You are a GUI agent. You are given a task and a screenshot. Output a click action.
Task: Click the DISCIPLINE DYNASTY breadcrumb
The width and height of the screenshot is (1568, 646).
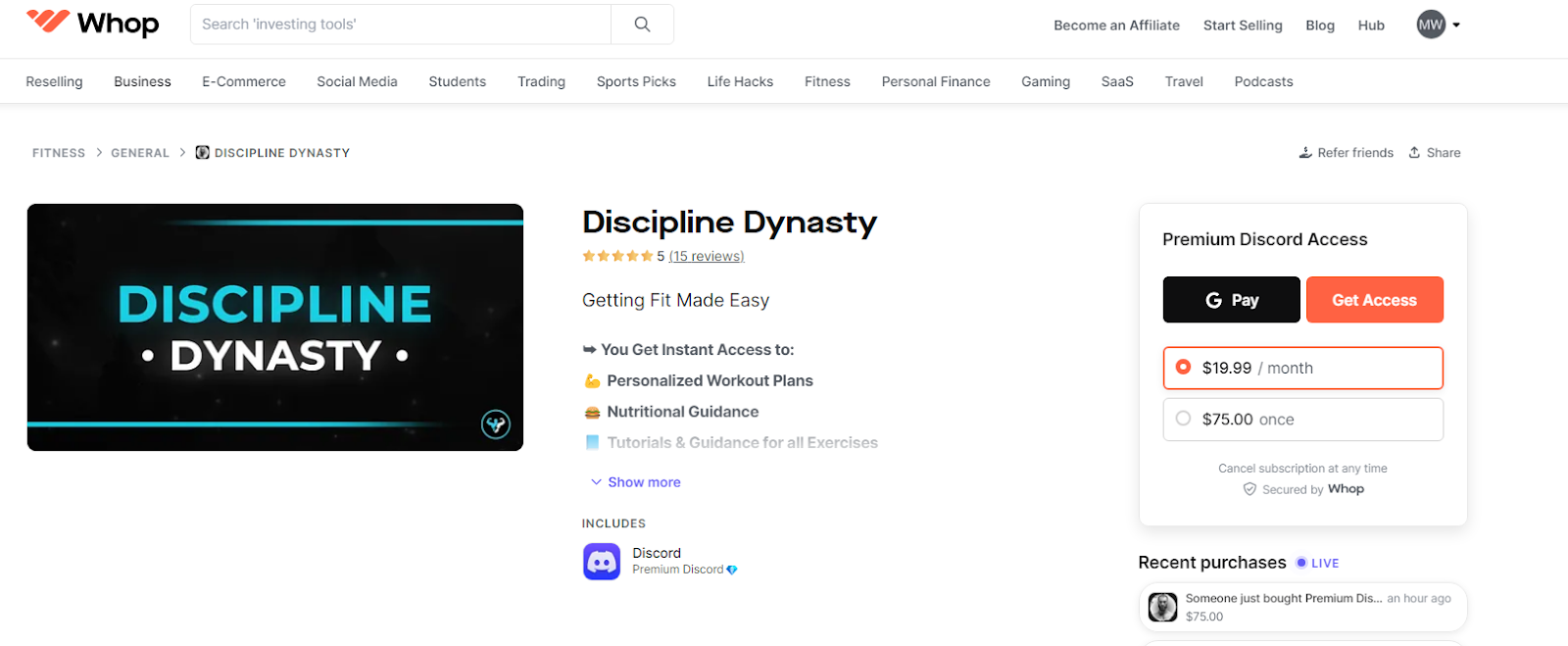(x=282, y=153)
